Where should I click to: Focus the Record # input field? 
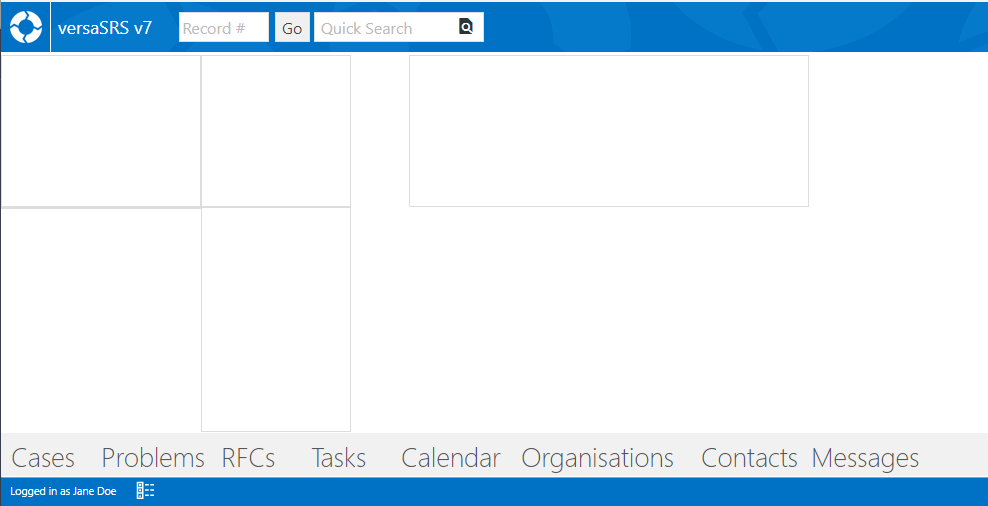tap(224, 28)
